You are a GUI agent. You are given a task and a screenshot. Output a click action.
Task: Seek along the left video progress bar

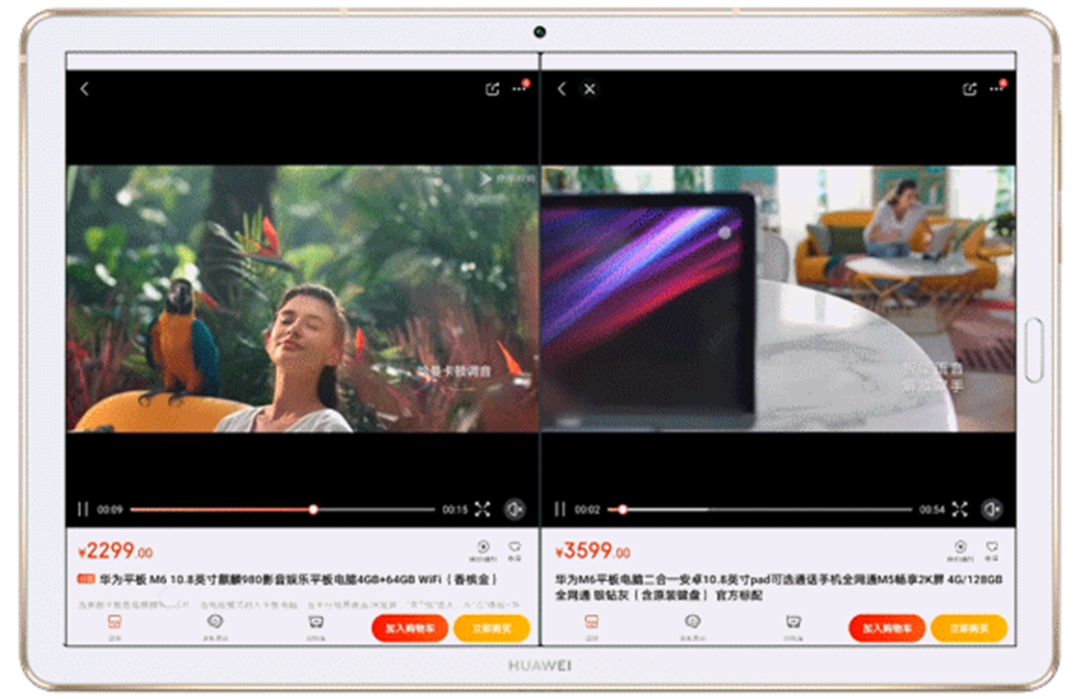click(x=282, y=510)
